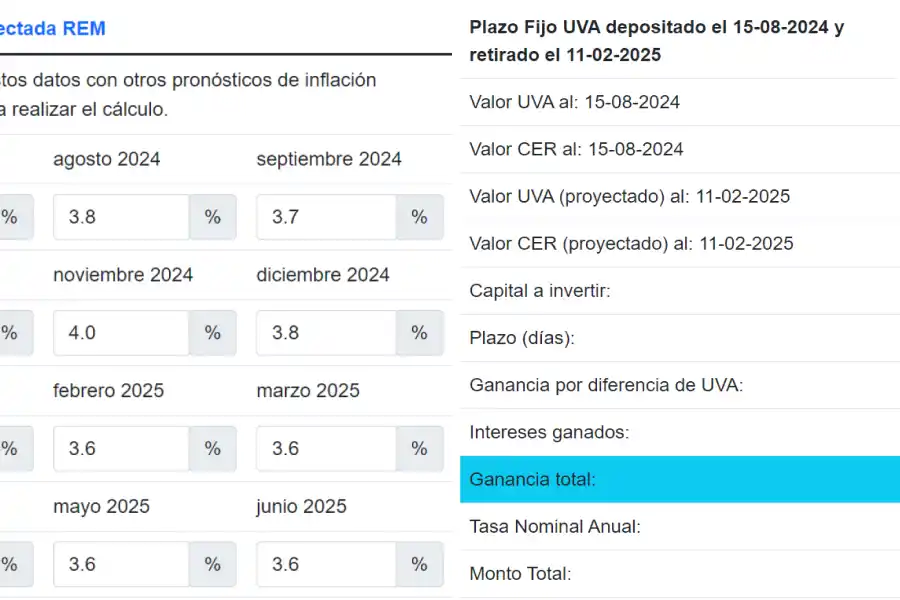This screenshot has height=600, width=900.
Task: Click the "Plazo (días)" row
Action: 680,338
